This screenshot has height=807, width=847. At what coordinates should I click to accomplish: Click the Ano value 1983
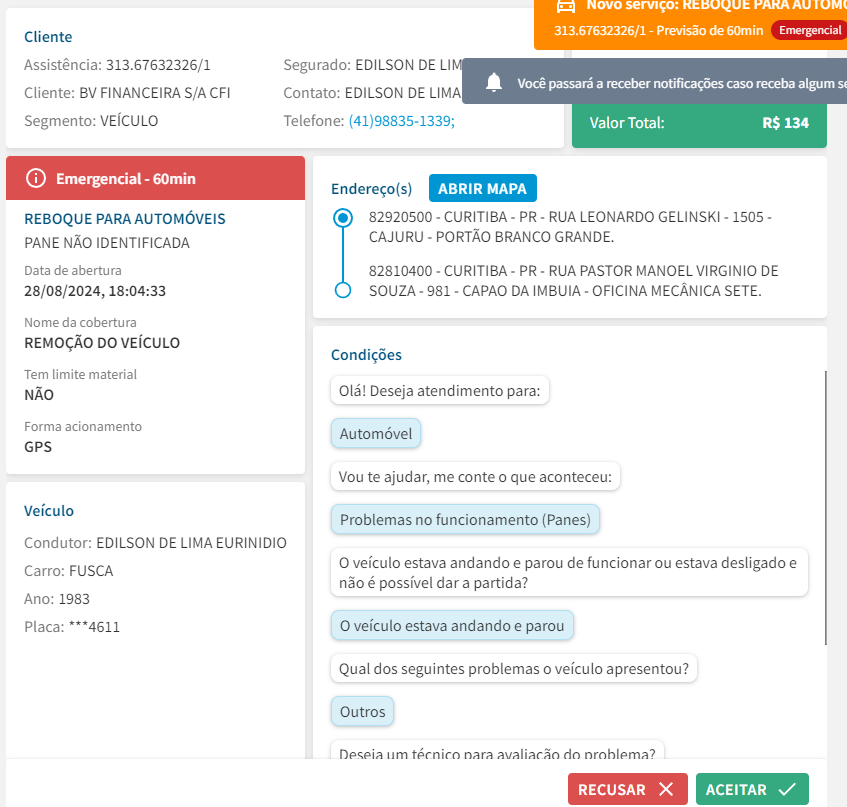click(74, 599)
